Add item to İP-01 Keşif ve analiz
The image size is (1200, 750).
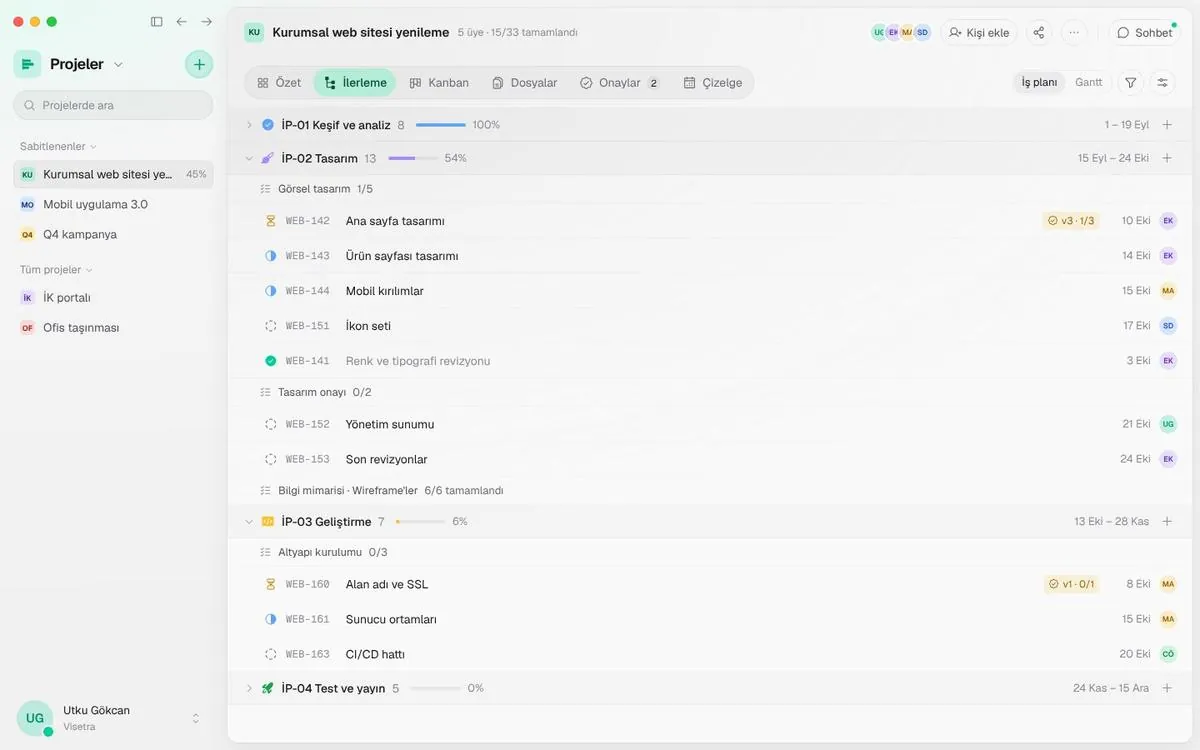pos(1167,125)
